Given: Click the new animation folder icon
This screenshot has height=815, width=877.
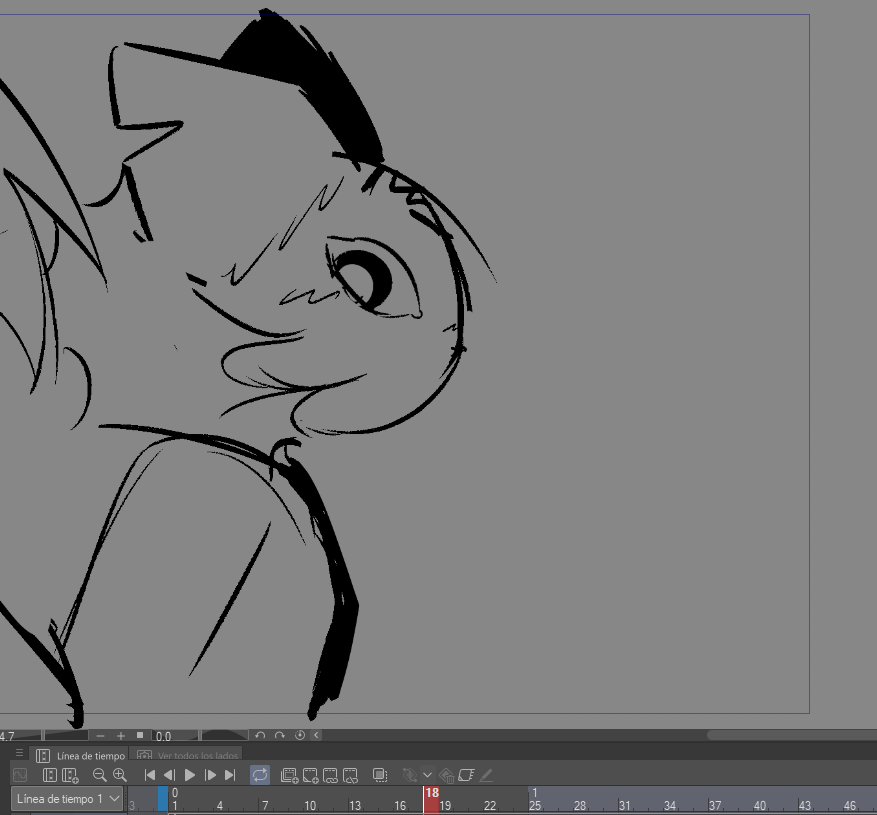Looking at the screenshot, I should click(x=289, y=775).
